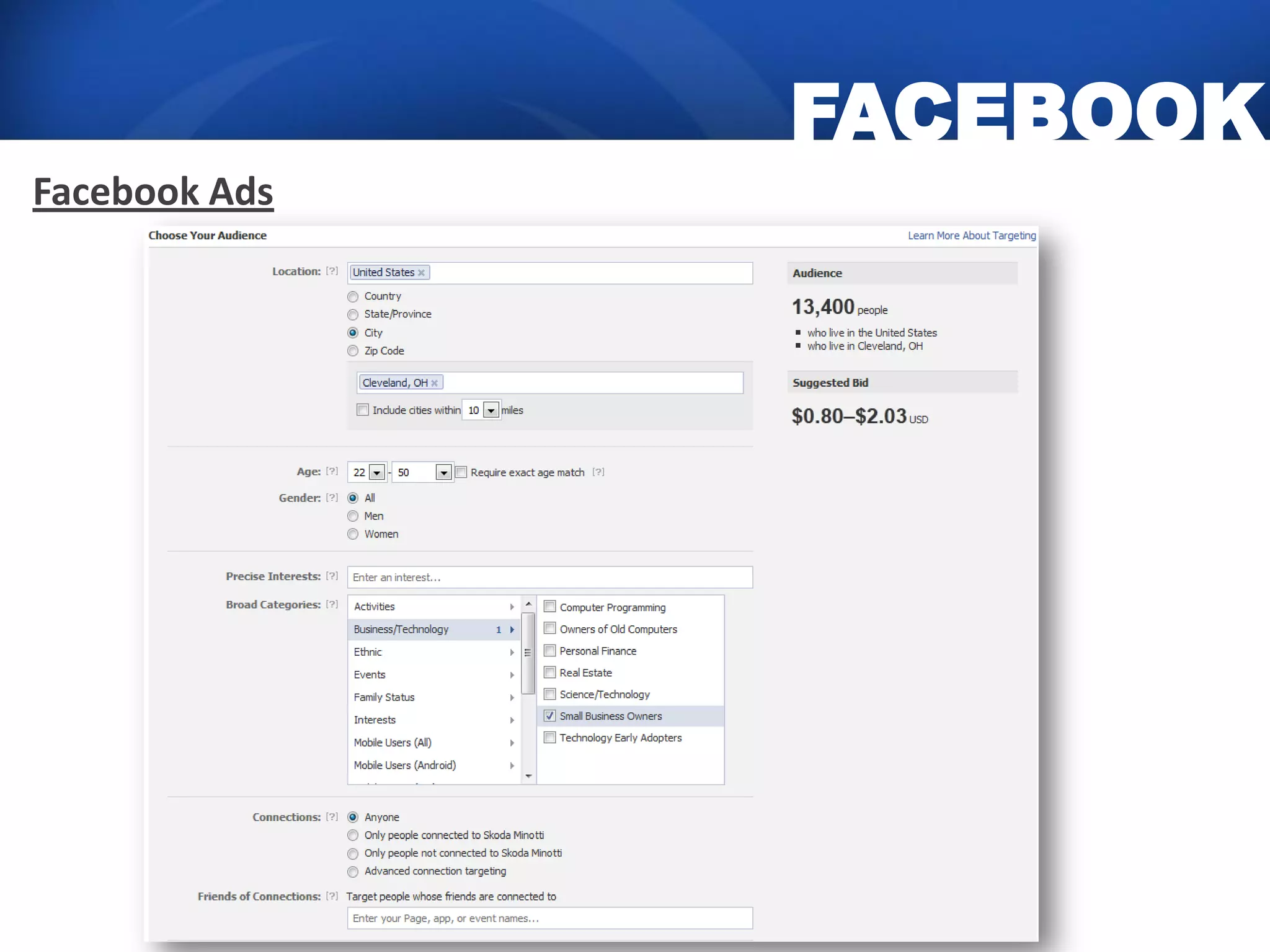The image size is (1270, 952).
Task: Open the Gender help [?] tooltip
Action: click(x=332, y=497)
